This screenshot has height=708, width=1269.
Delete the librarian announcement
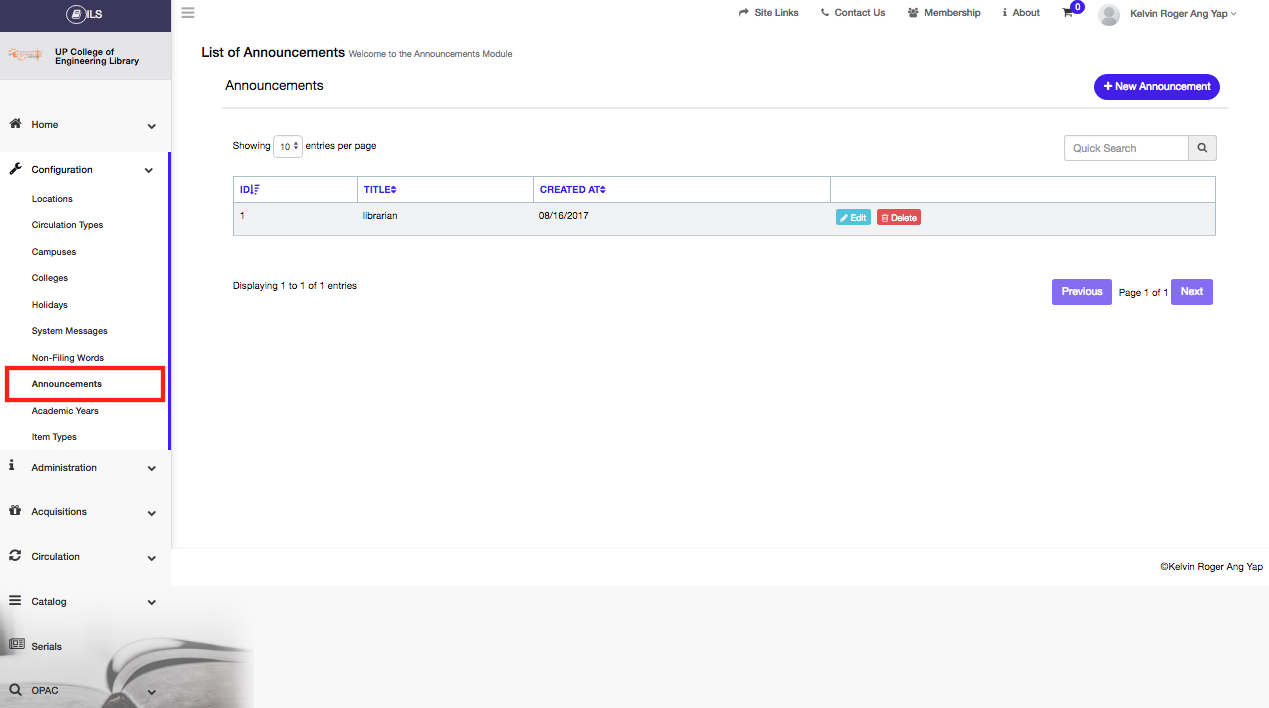898,217
